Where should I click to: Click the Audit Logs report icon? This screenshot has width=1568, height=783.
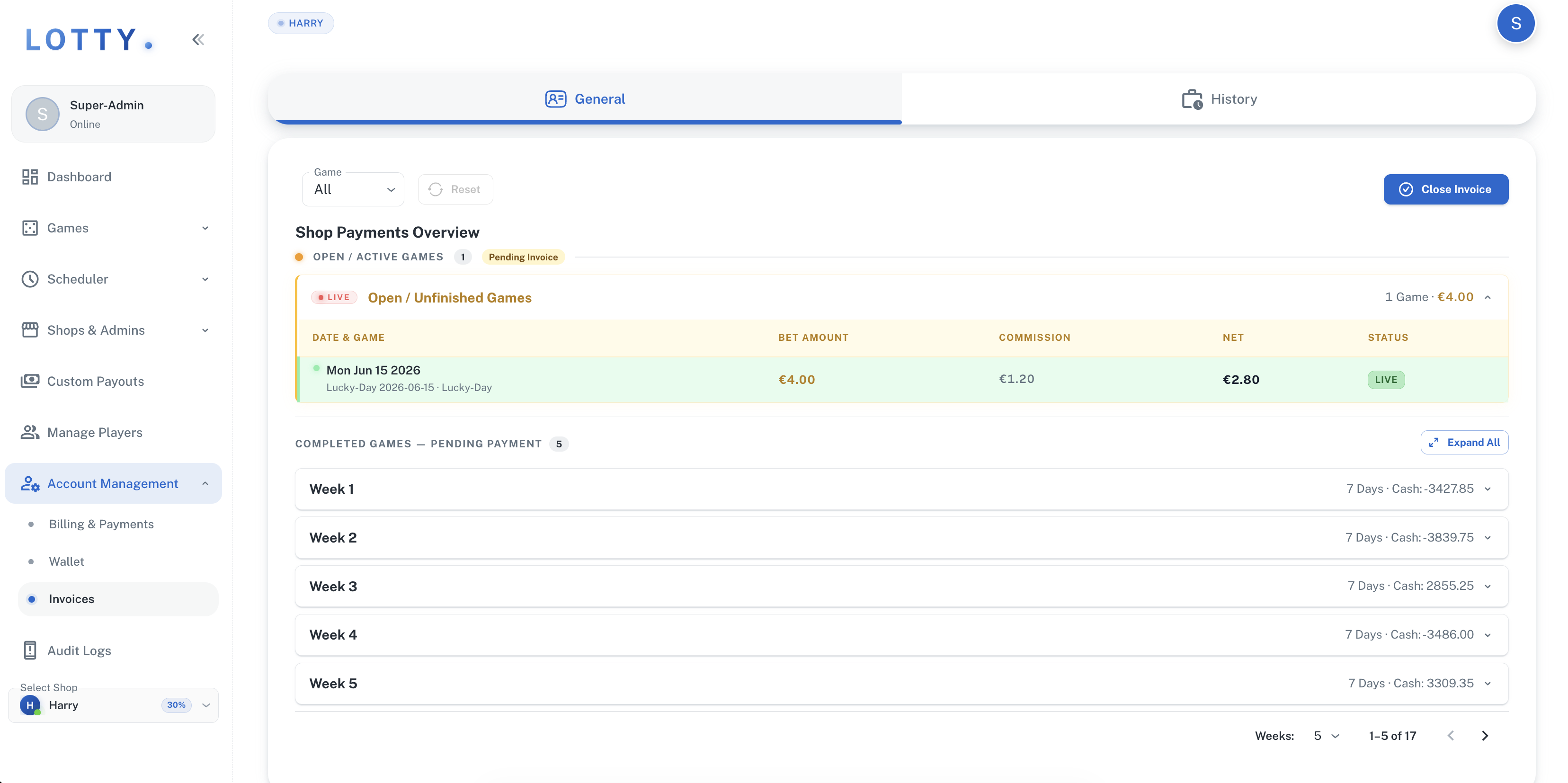point(30,650)
